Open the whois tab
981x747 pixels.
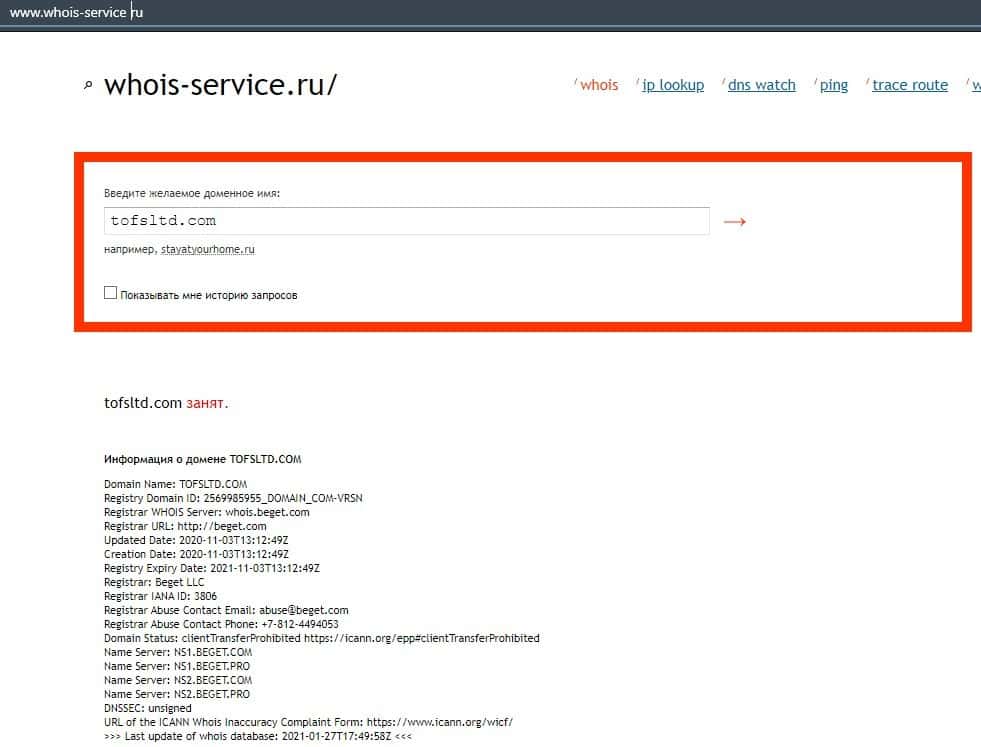599,85
